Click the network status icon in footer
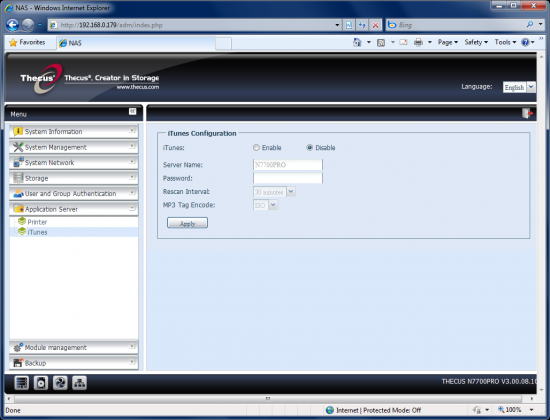 pos(79,383)
